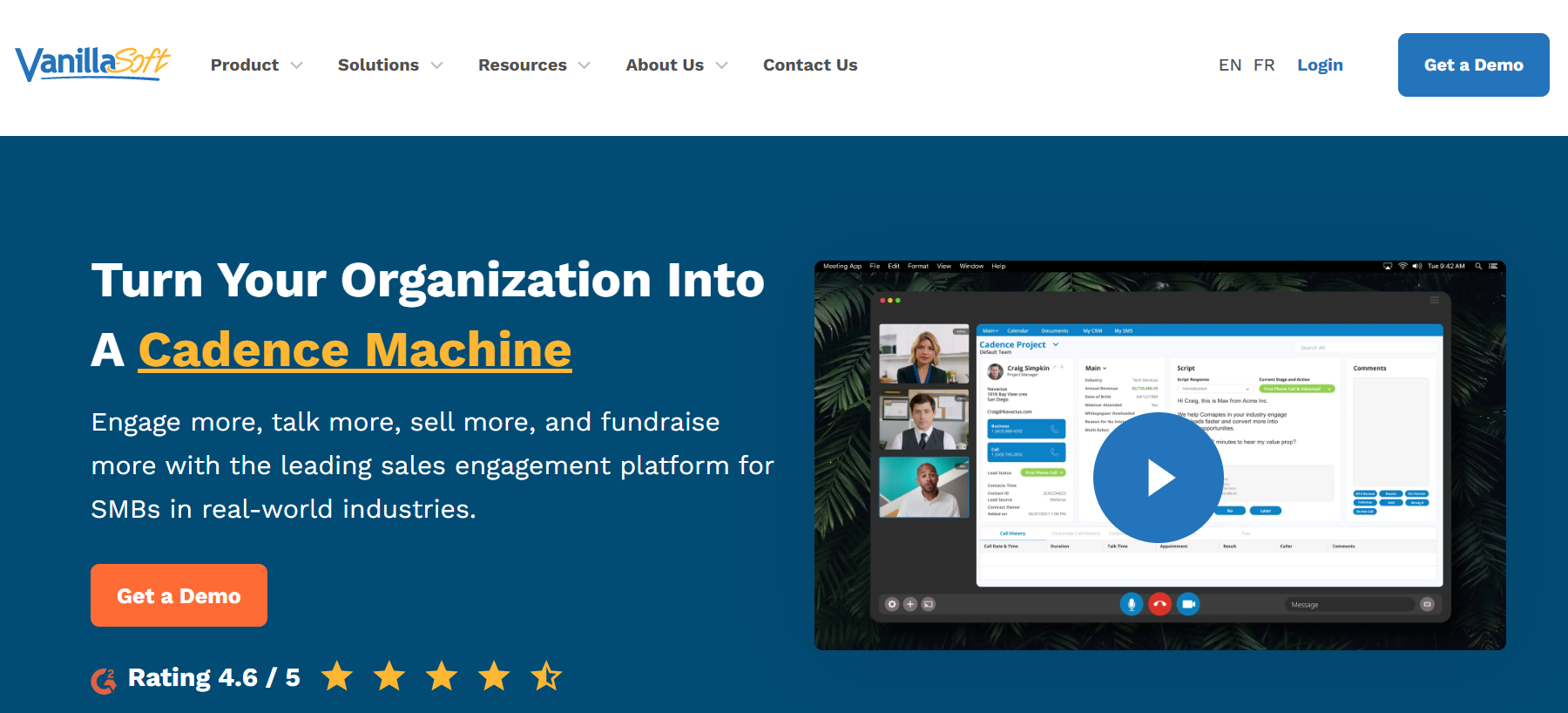Click the red hang-up icon in the video preview

[1159, 603]
